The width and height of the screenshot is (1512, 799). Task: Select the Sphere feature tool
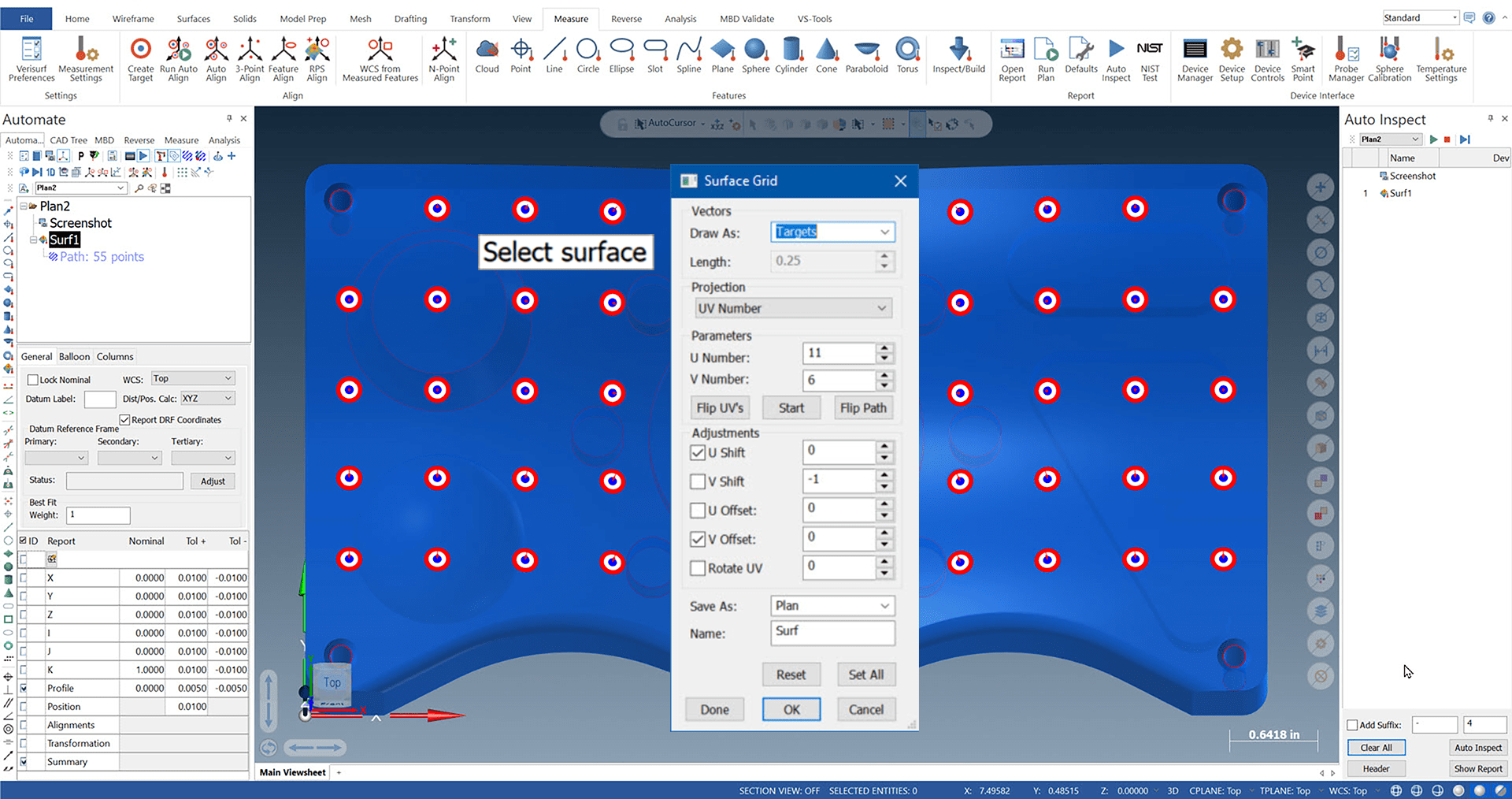click(756, 55)
